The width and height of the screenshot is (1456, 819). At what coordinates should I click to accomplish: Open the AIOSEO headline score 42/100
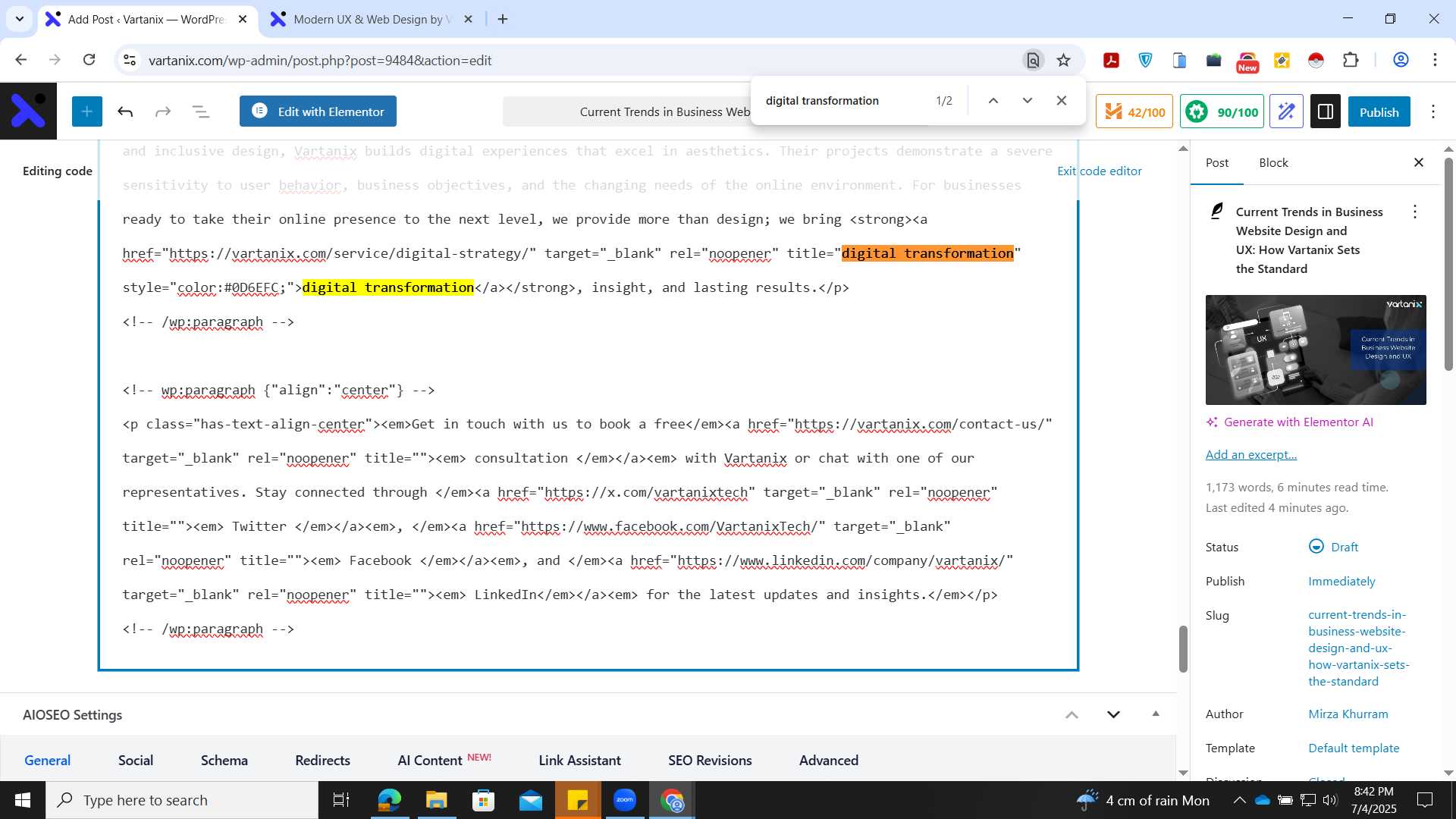tap(1134, 111)
